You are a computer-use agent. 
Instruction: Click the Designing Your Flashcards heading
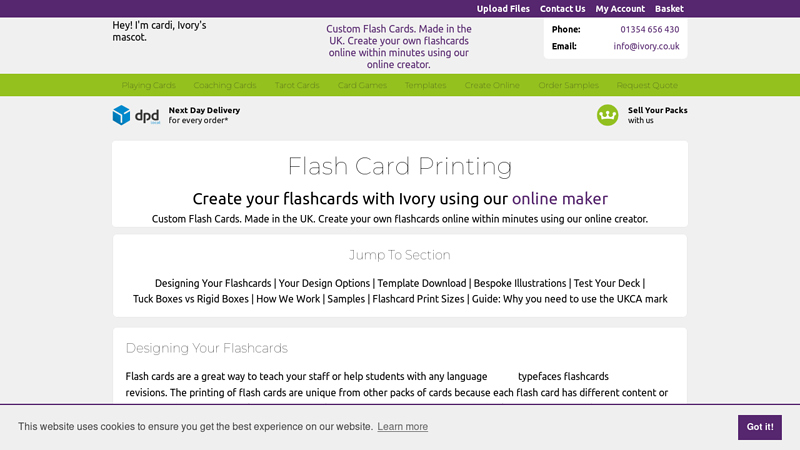click(x=207, y=348)
